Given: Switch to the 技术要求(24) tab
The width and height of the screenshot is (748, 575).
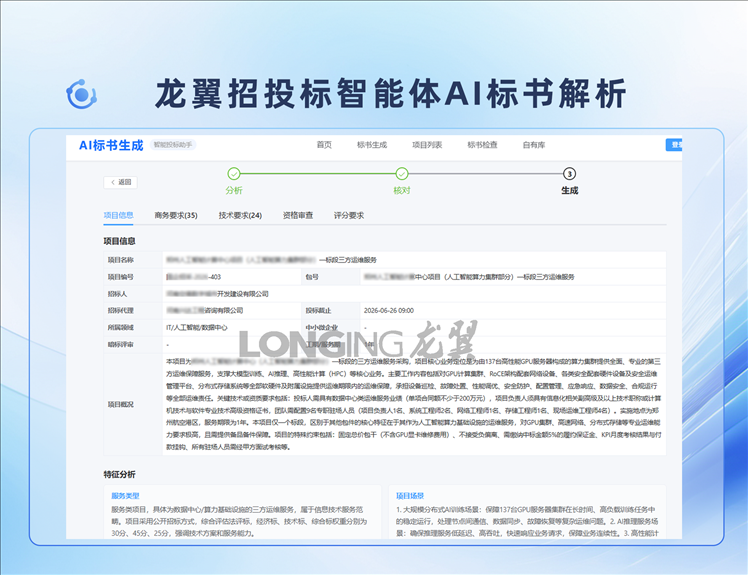Looking at the screenshot, I should tap(240, 215).
